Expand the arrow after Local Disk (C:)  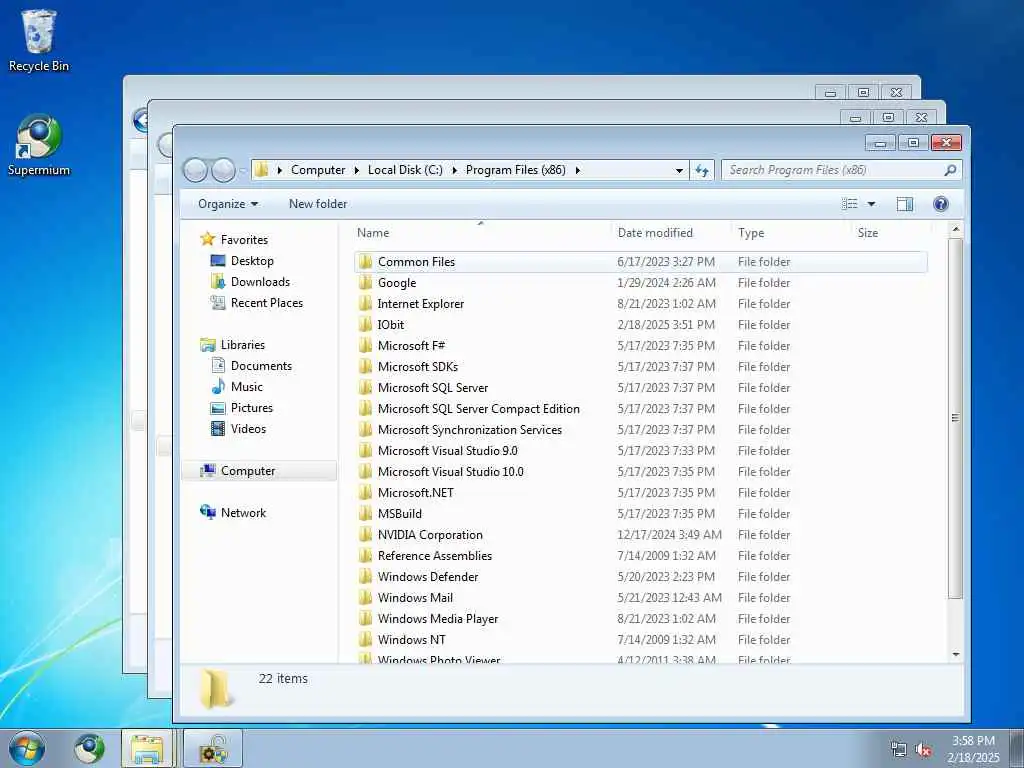[x=455, y=170]
